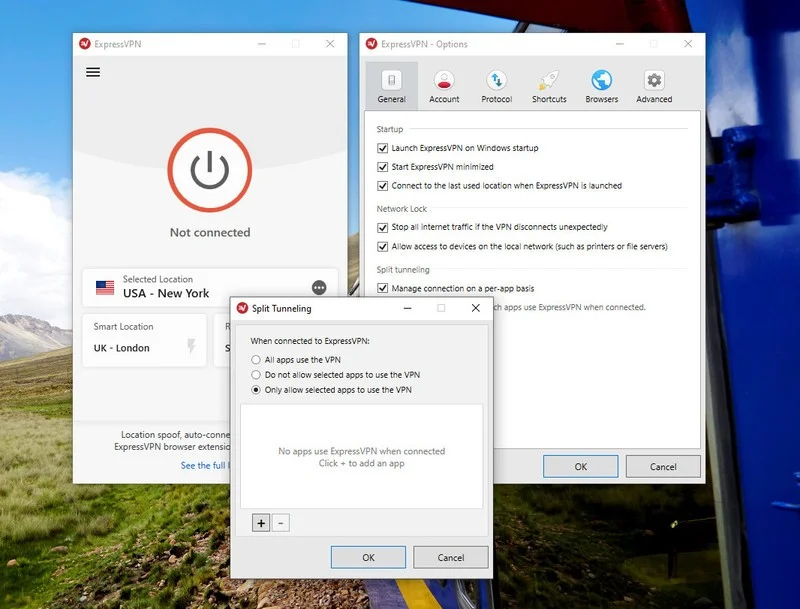This screenshot has height=609, width=800.
Task: Close the ExpressVPN Options window
Action: [688, 44]
